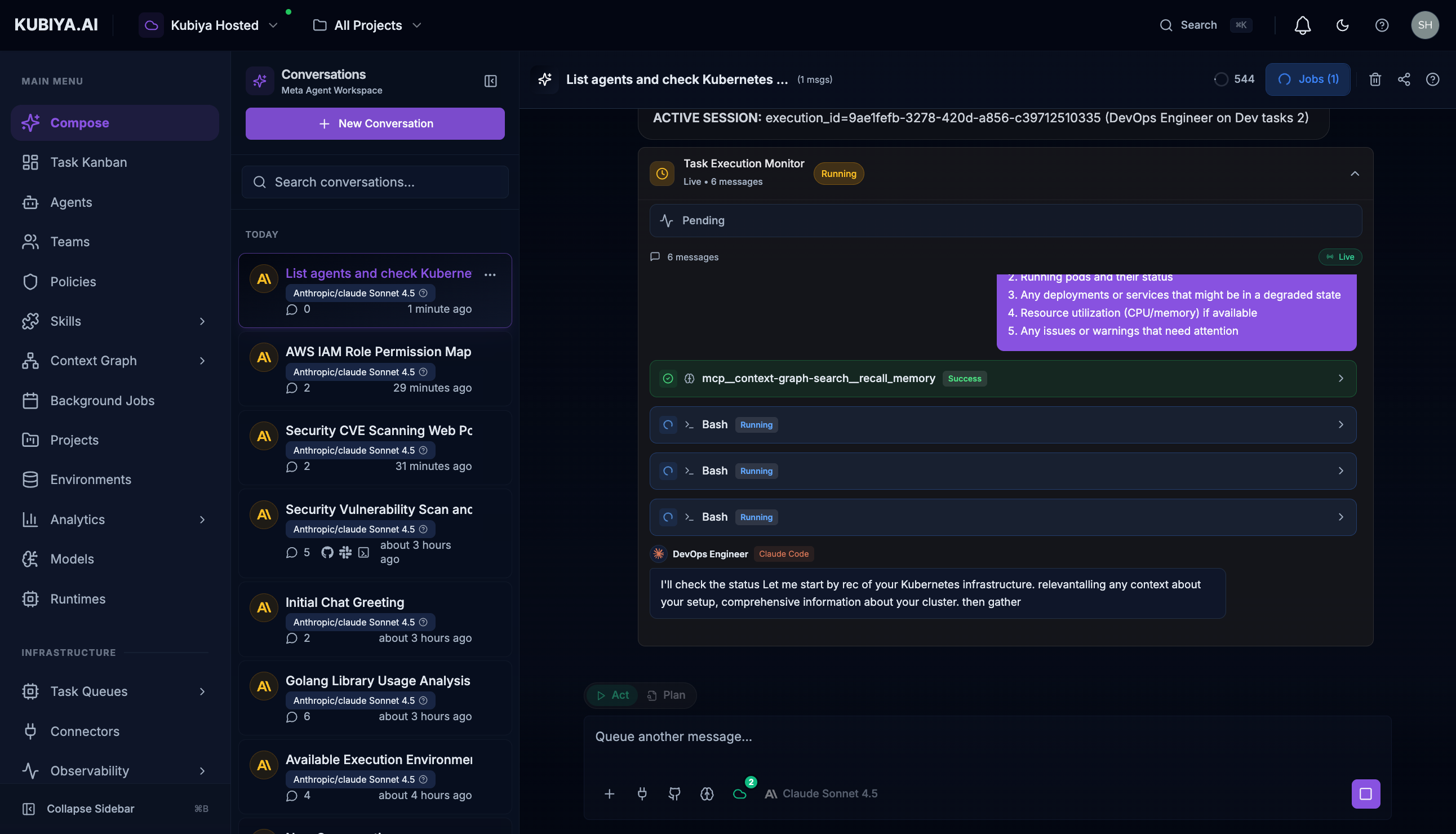Enable Act mode toggle
Viewport: 1456px width, 834px height.
(x=611, y=695)
